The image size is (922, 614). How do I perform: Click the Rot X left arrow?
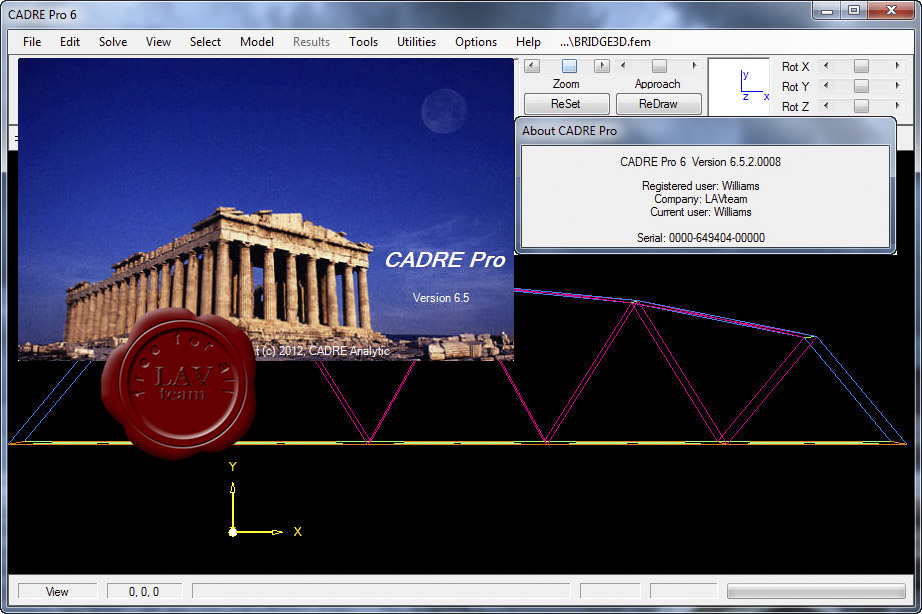coord(826,66)
